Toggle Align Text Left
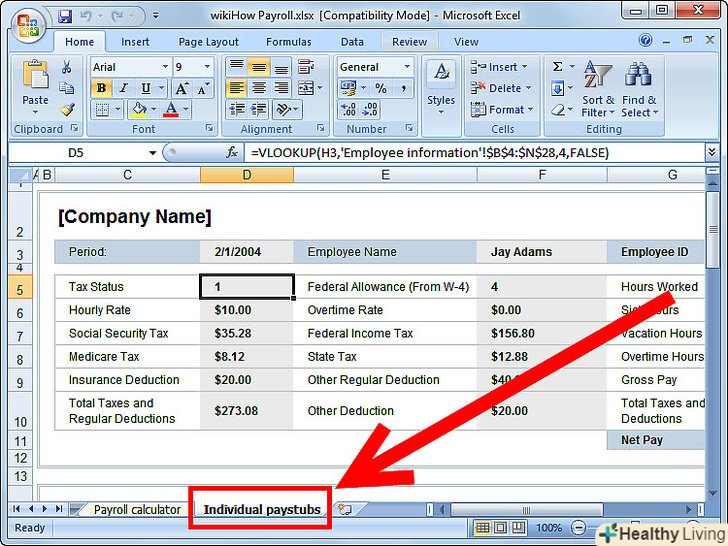This screenshot has width=728, height=546. pos(237,88)
